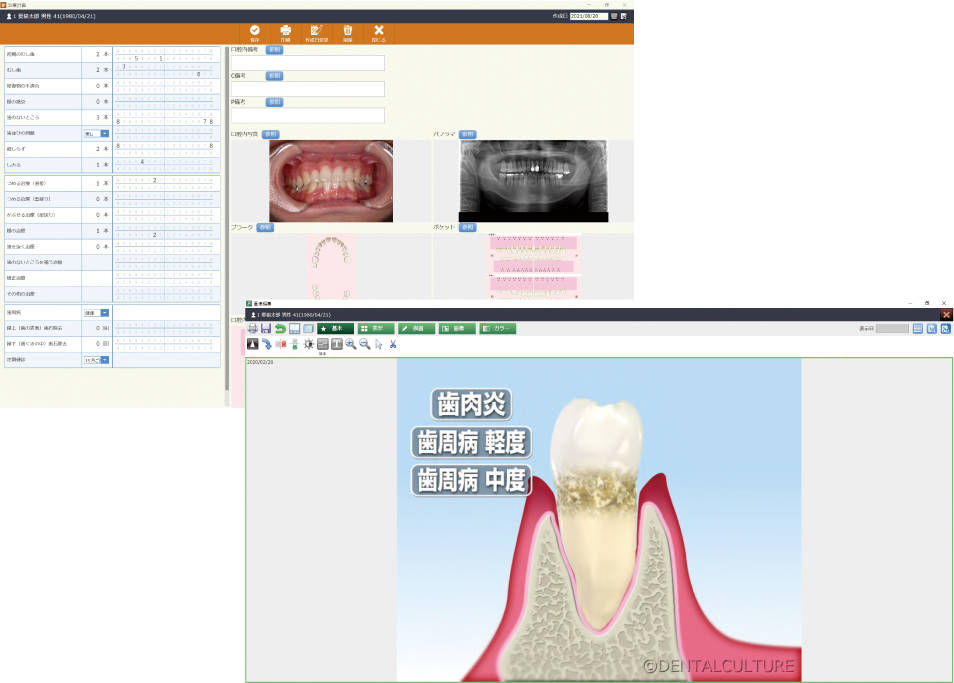Click the blue curved rotate arrow icon
The width and height of the screenshot is (954, 683).
click(x=266, y=344)
